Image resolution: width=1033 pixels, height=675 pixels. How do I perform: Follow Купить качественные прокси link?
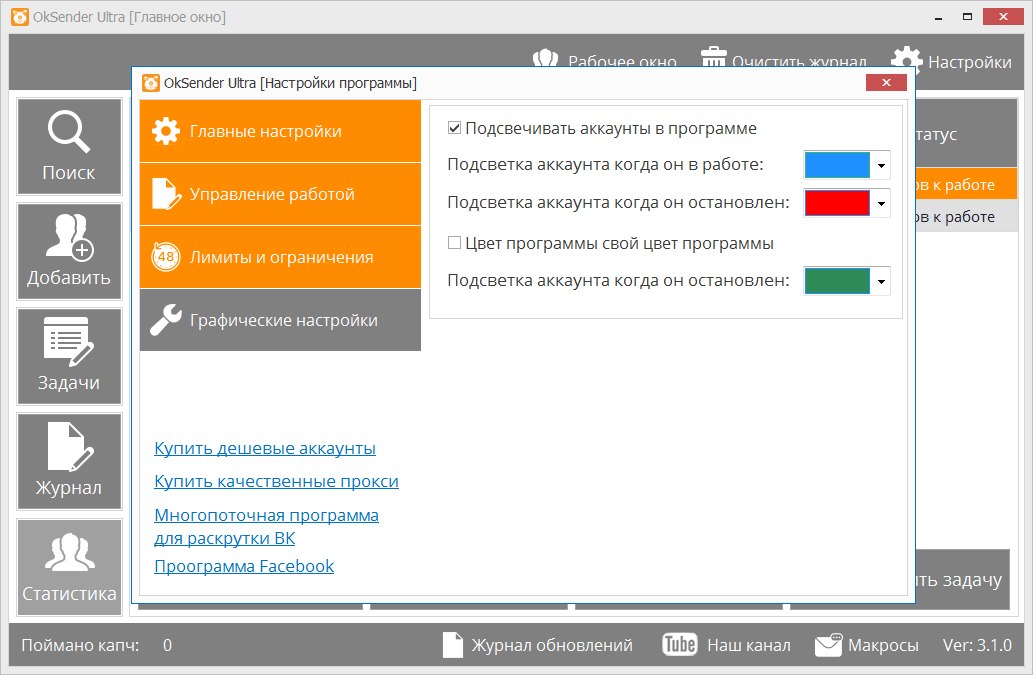[277, 481]
